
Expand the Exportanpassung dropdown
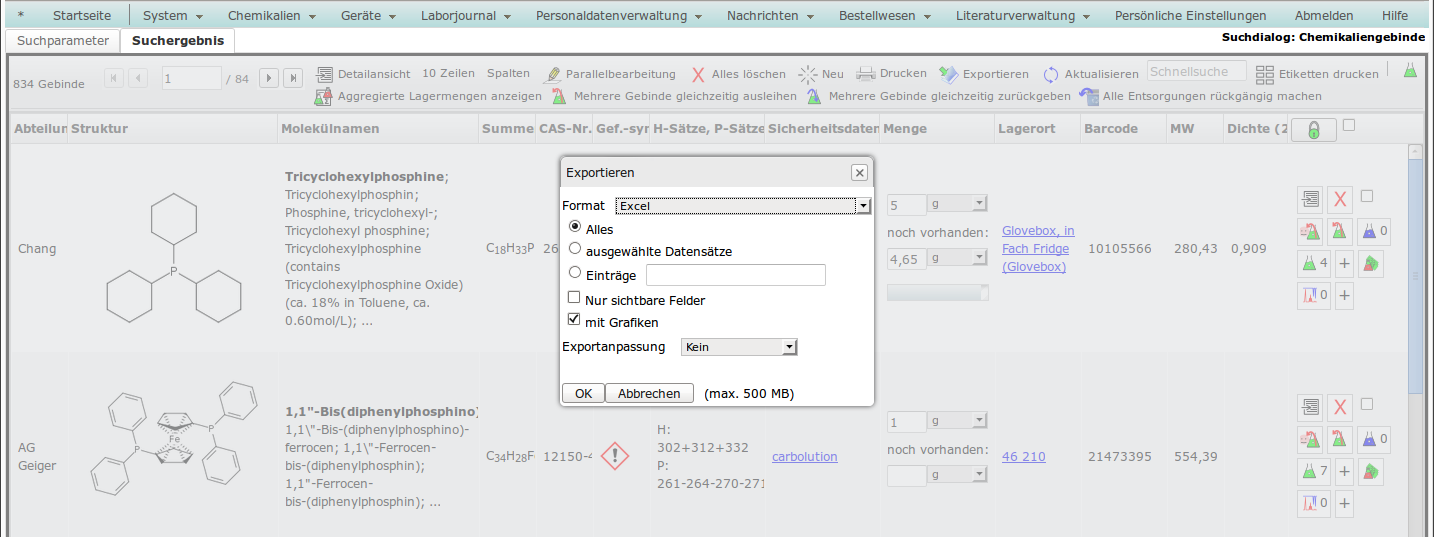(x=738, y=347)
